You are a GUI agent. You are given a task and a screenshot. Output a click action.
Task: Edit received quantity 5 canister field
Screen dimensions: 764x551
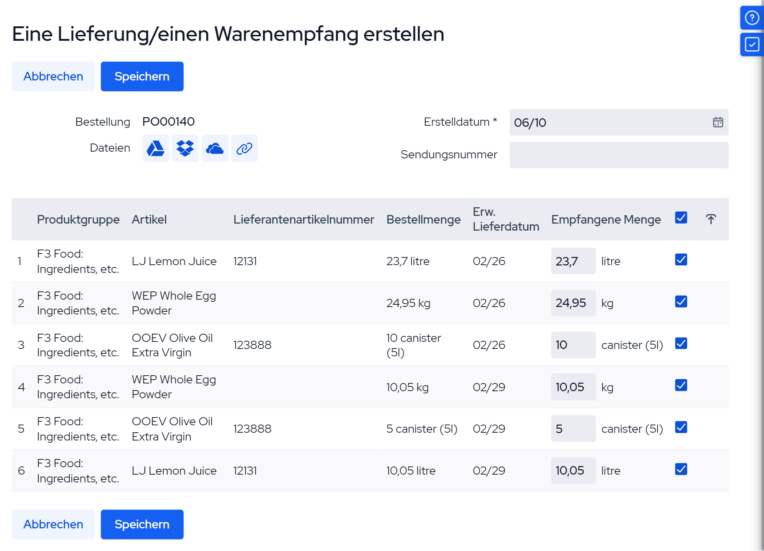(x=573, y=429)
